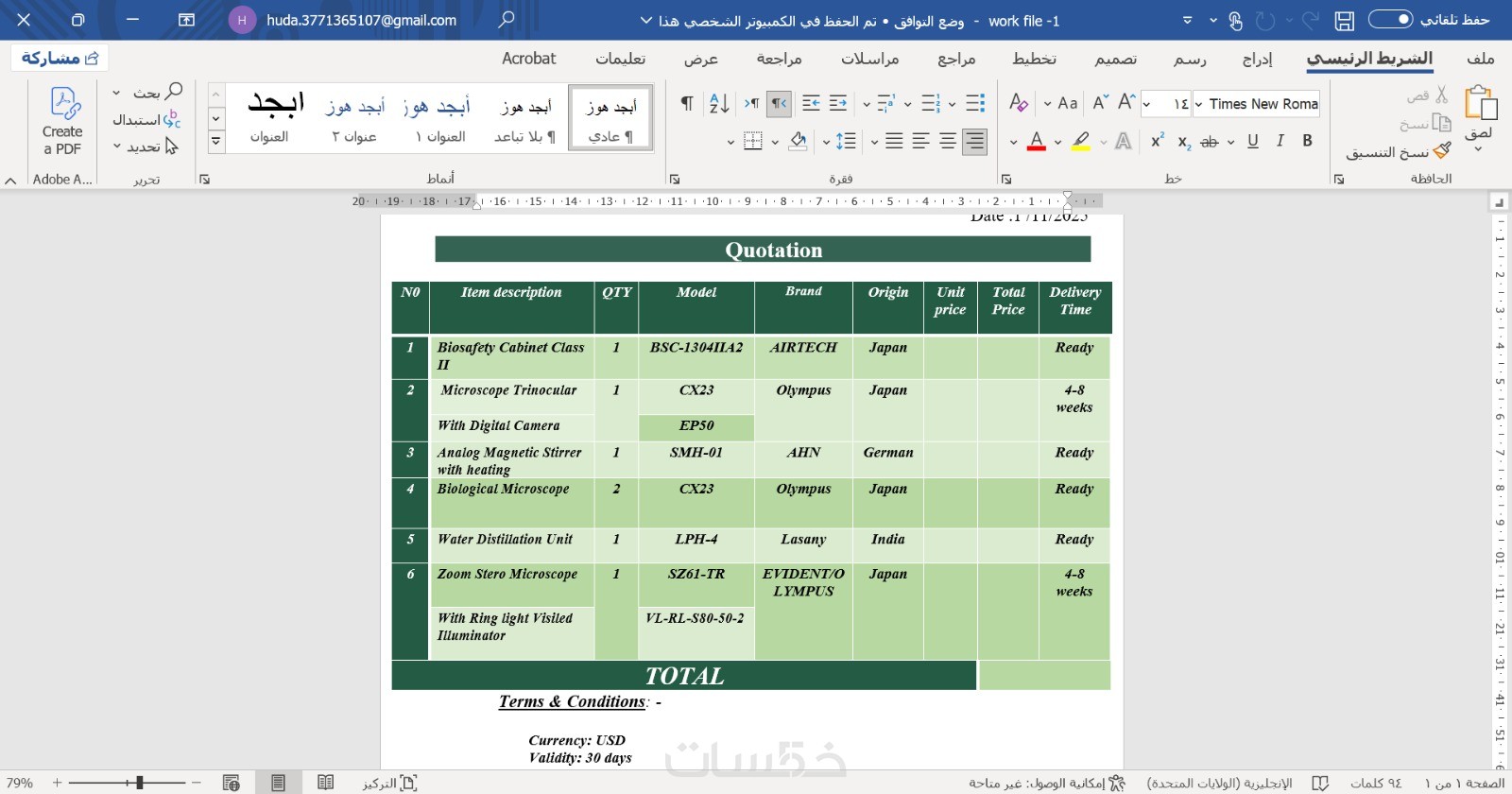Open the Acrobat tab
Screen dimensions: 1512x794
click(529, 59)
